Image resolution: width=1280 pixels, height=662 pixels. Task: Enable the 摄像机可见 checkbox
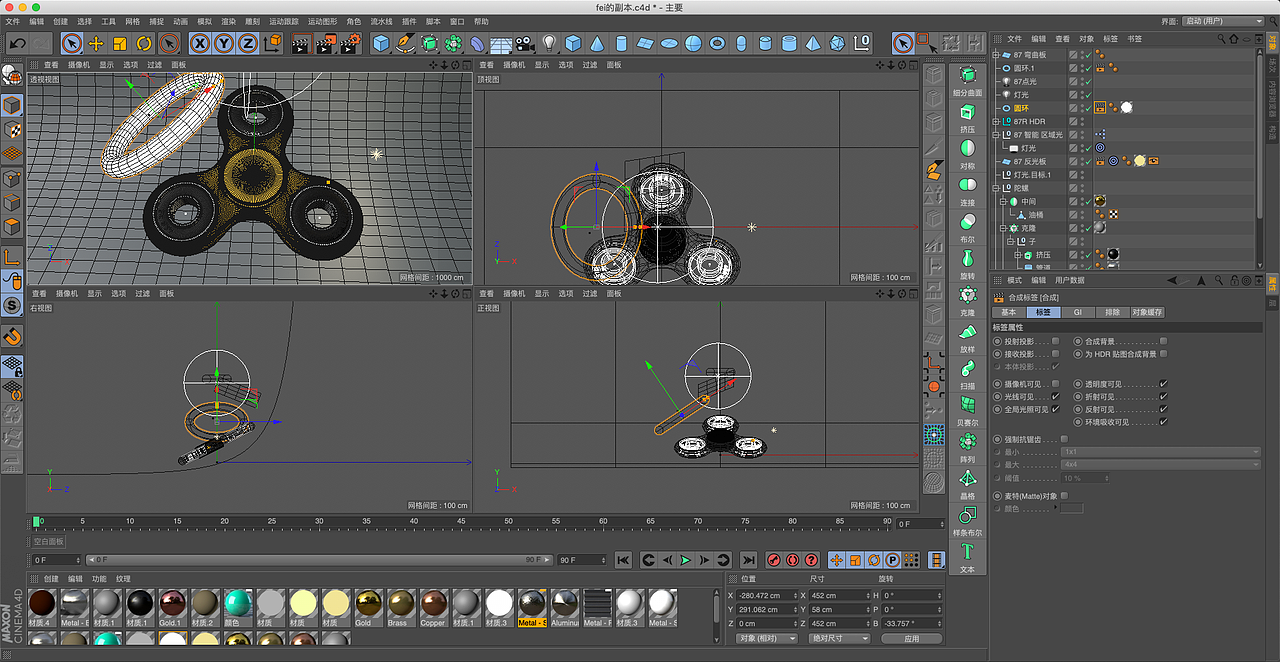click(1055, 384)
